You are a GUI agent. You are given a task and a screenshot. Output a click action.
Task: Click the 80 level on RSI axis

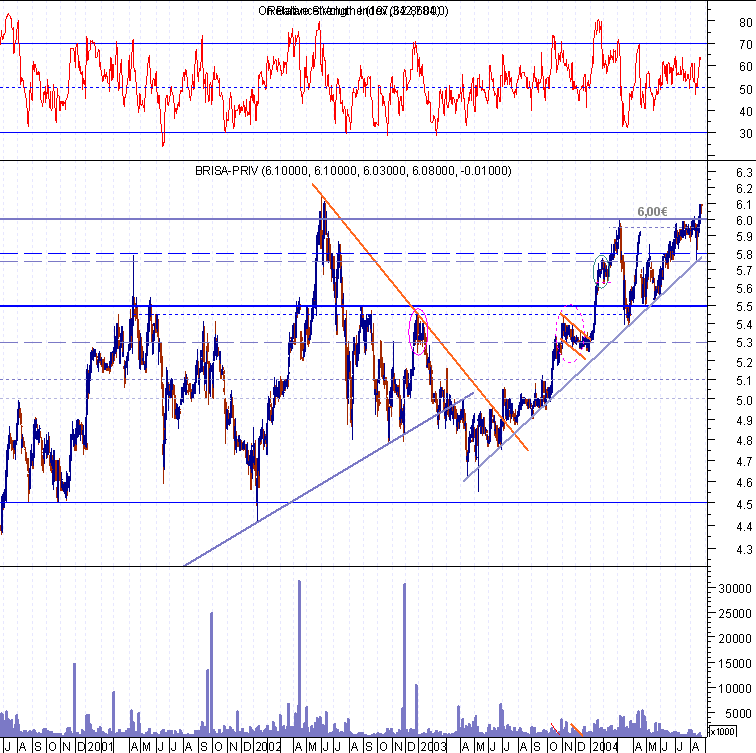pos(745,22)
